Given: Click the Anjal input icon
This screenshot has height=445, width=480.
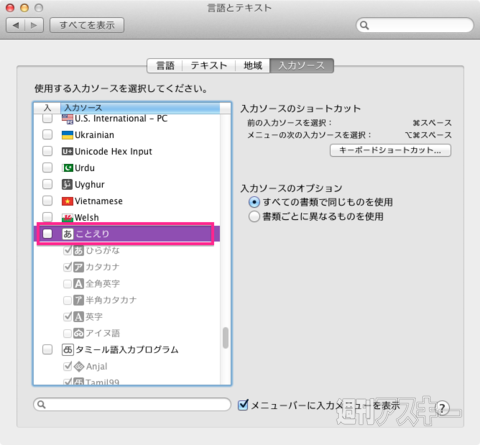Looking at the screenshot, I should click(x=78, y=366).
